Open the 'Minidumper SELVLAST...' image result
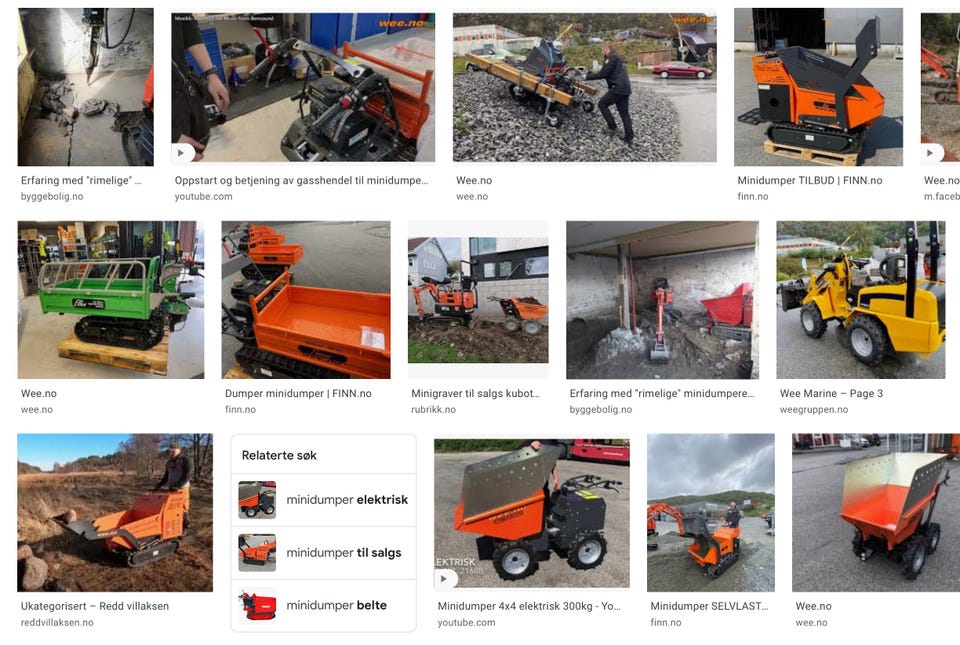The width and height of the screenshot is (960, 645). [x=711, y=513]
